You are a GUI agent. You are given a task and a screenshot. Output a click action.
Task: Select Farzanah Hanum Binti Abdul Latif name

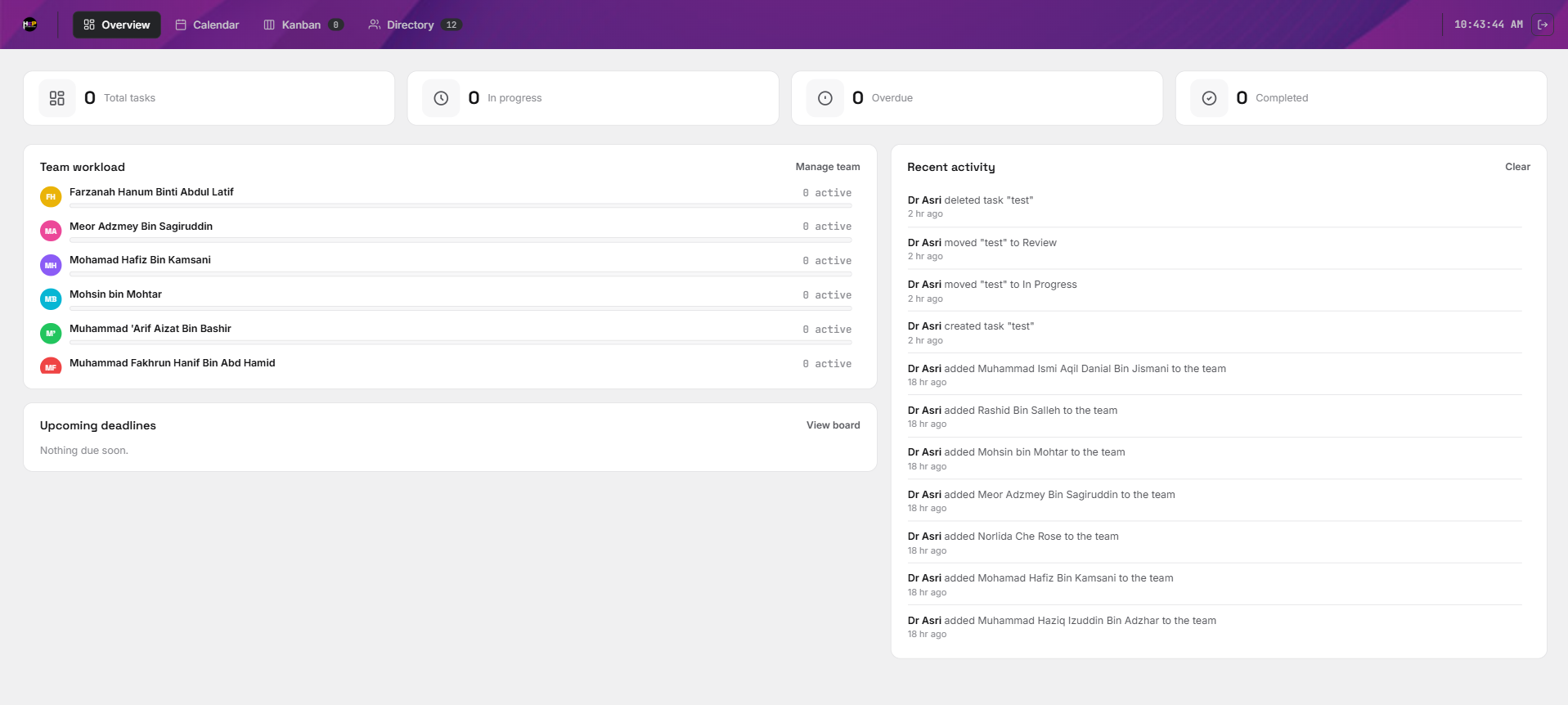tap(151, 192)
